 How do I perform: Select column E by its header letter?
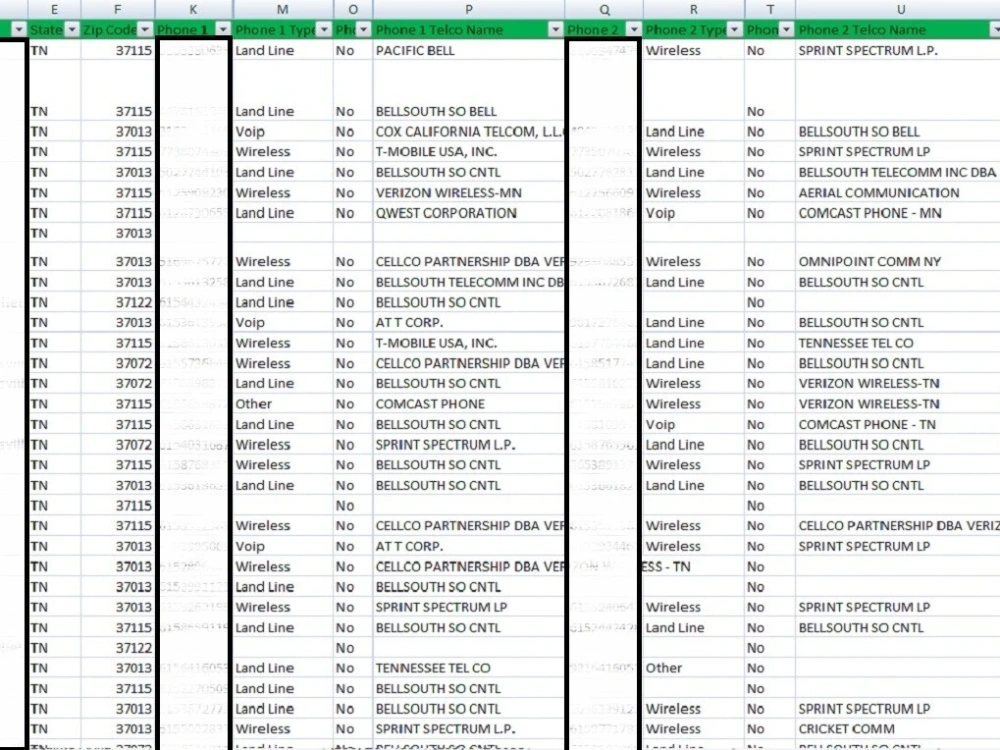pos(54,10)
